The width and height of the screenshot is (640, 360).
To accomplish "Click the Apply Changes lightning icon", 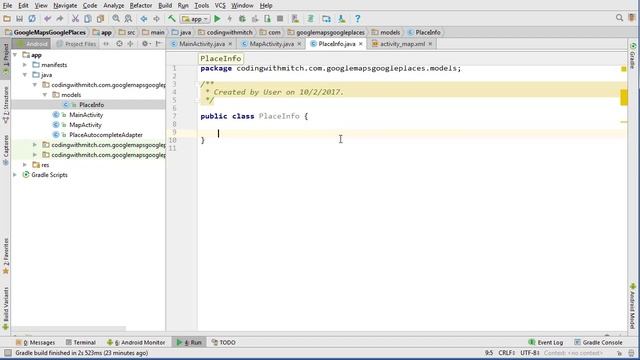I will pyautogui.click(x=229, y=19).
